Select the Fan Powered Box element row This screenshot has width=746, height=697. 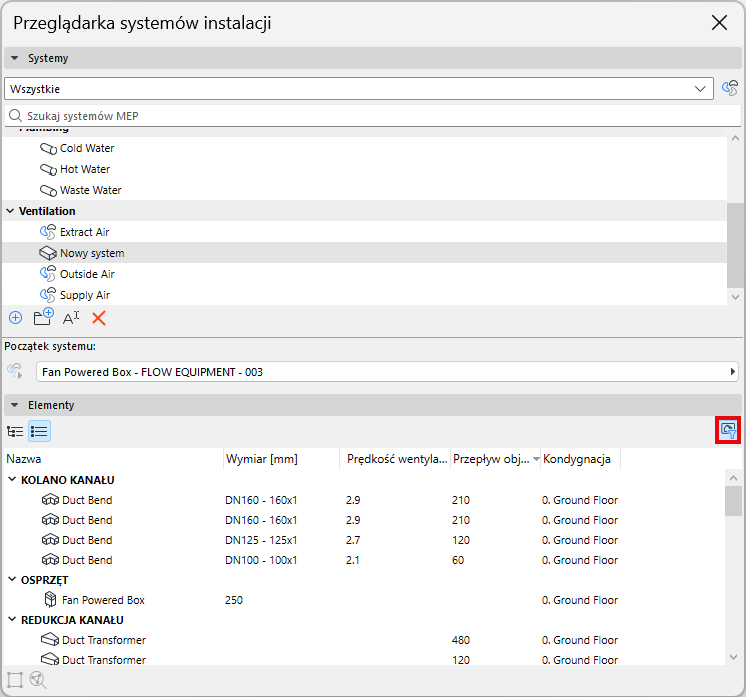364,600
